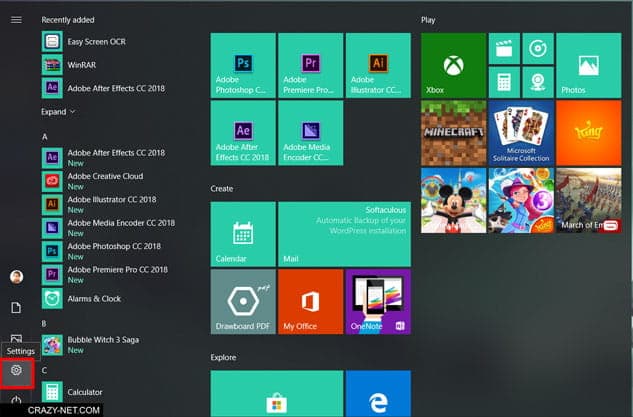
Task: Launch Microsoft Edge tile
Action: tap(378, 394)
